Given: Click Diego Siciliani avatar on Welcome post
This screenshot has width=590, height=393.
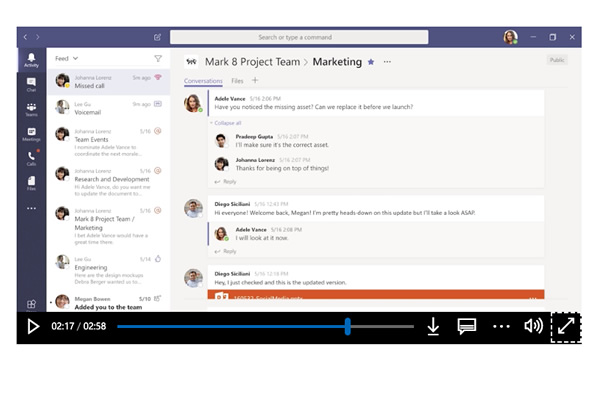Looking at the screenshot, I should pyautogui.click(x=193, y=209).
